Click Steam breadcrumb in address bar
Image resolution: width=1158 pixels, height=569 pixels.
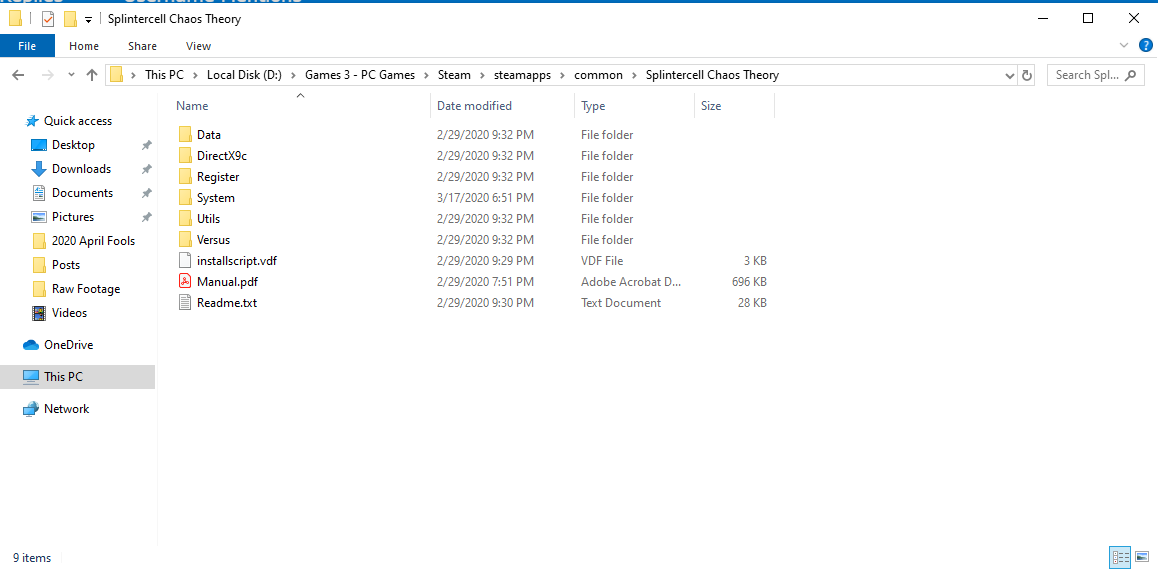(454, 75)
